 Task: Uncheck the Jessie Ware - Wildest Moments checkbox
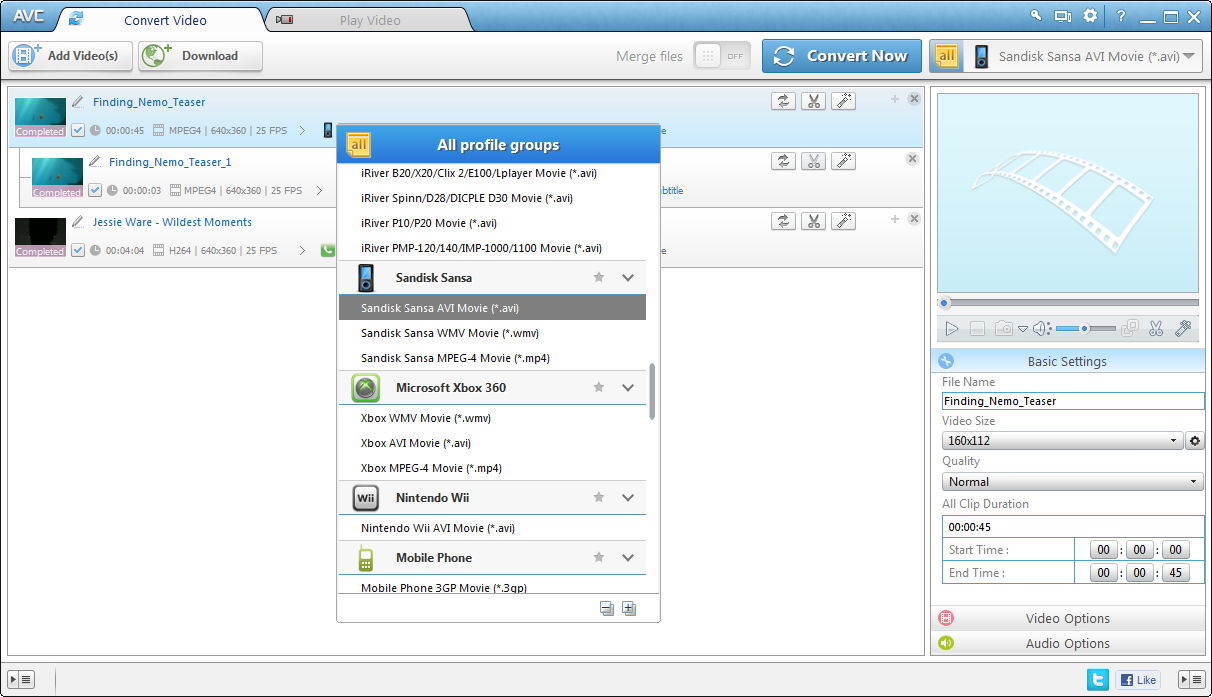78,250
